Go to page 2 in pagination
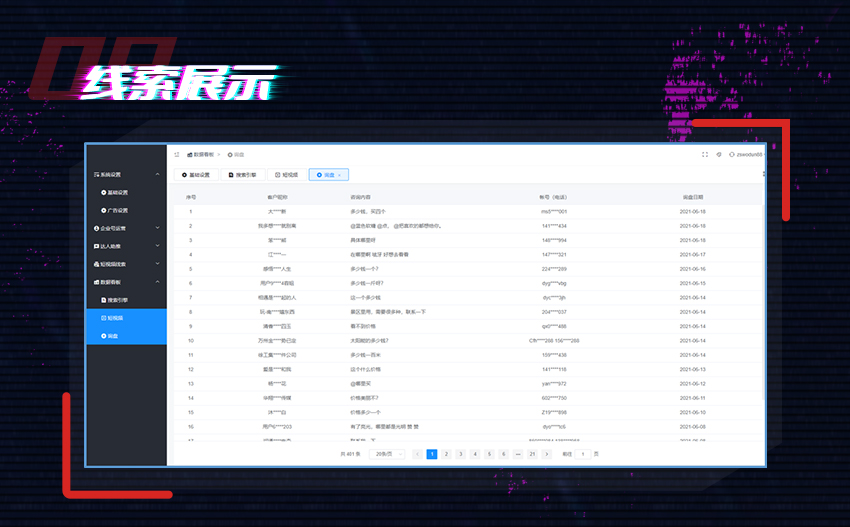Image resolution: width=850 pixels, height=527 pixels. coord(446,454)
